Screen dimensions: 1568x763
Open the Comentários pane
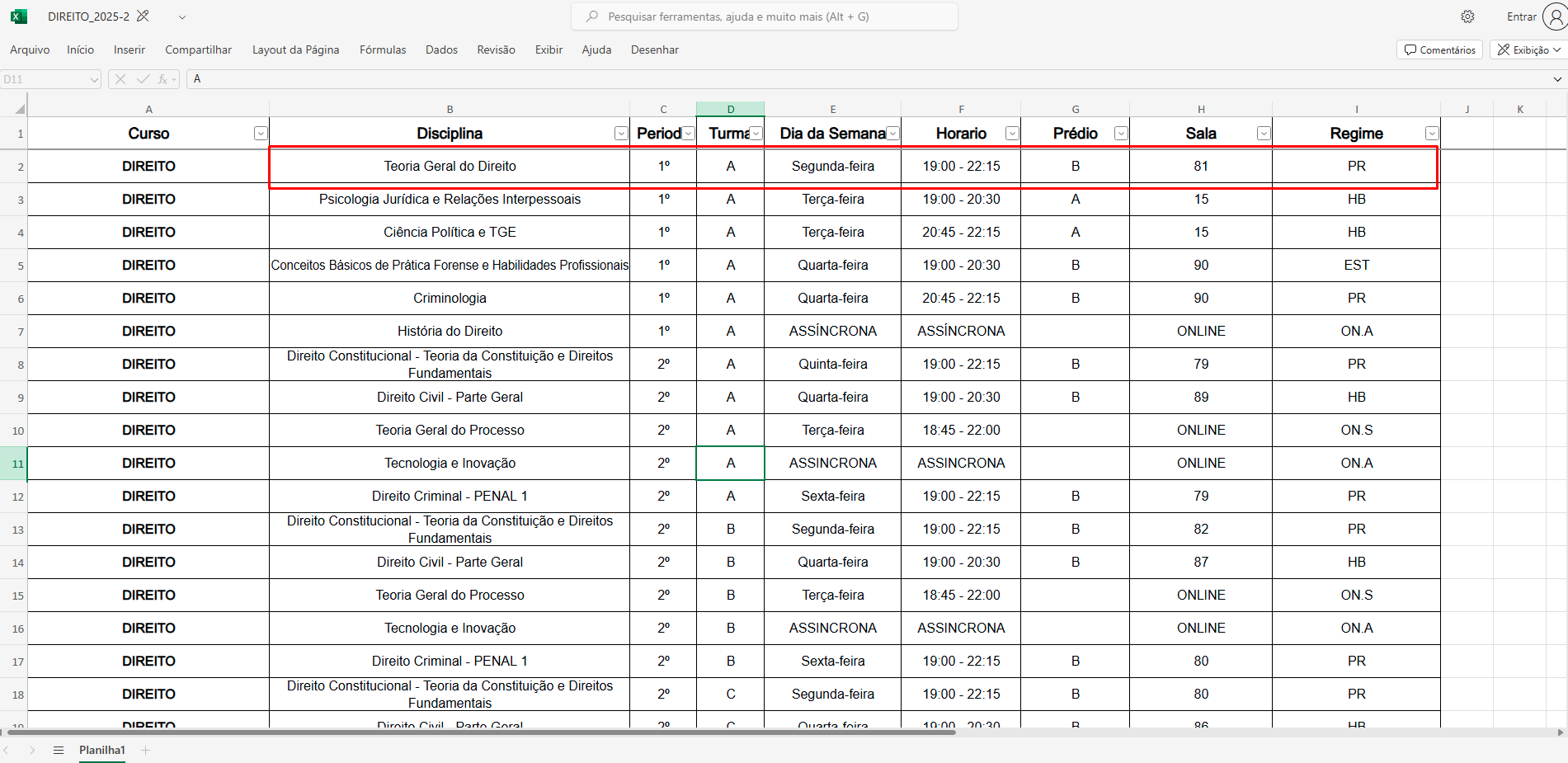coord(1439,49)
